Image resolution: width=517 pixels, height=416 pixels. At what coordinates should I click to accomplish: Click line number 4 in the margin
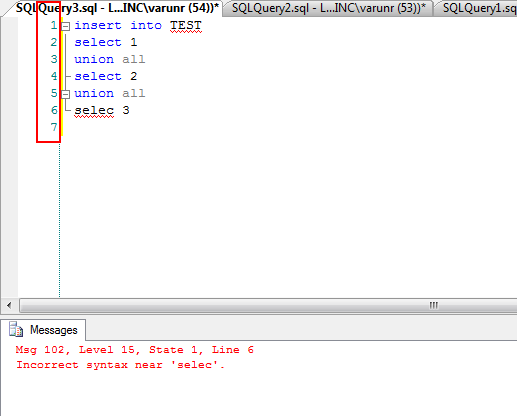(x=54, y=76)
